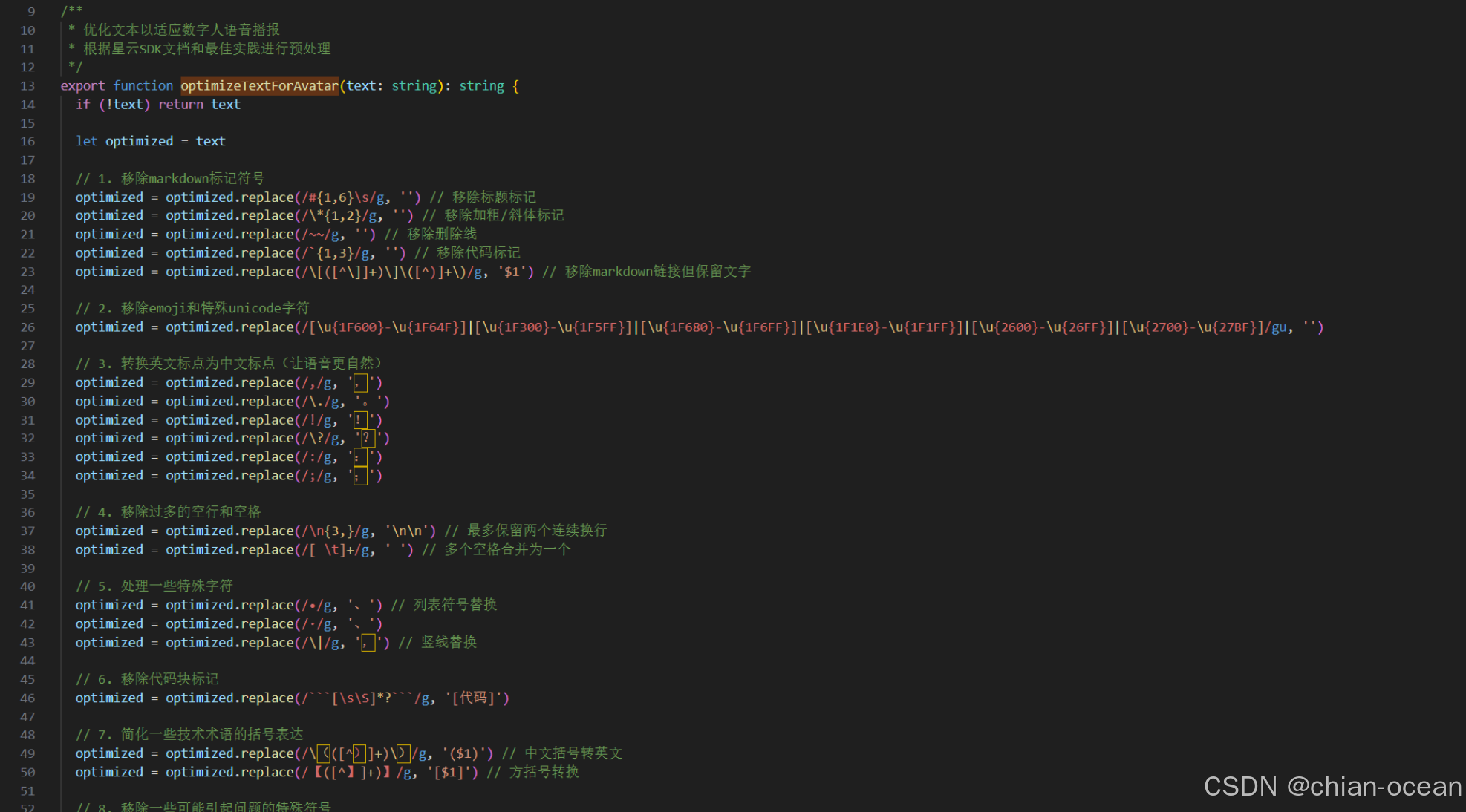Click the comment '// 多个空格合并为一个'
The image size is (1466, 812).
tap(496, 549)
